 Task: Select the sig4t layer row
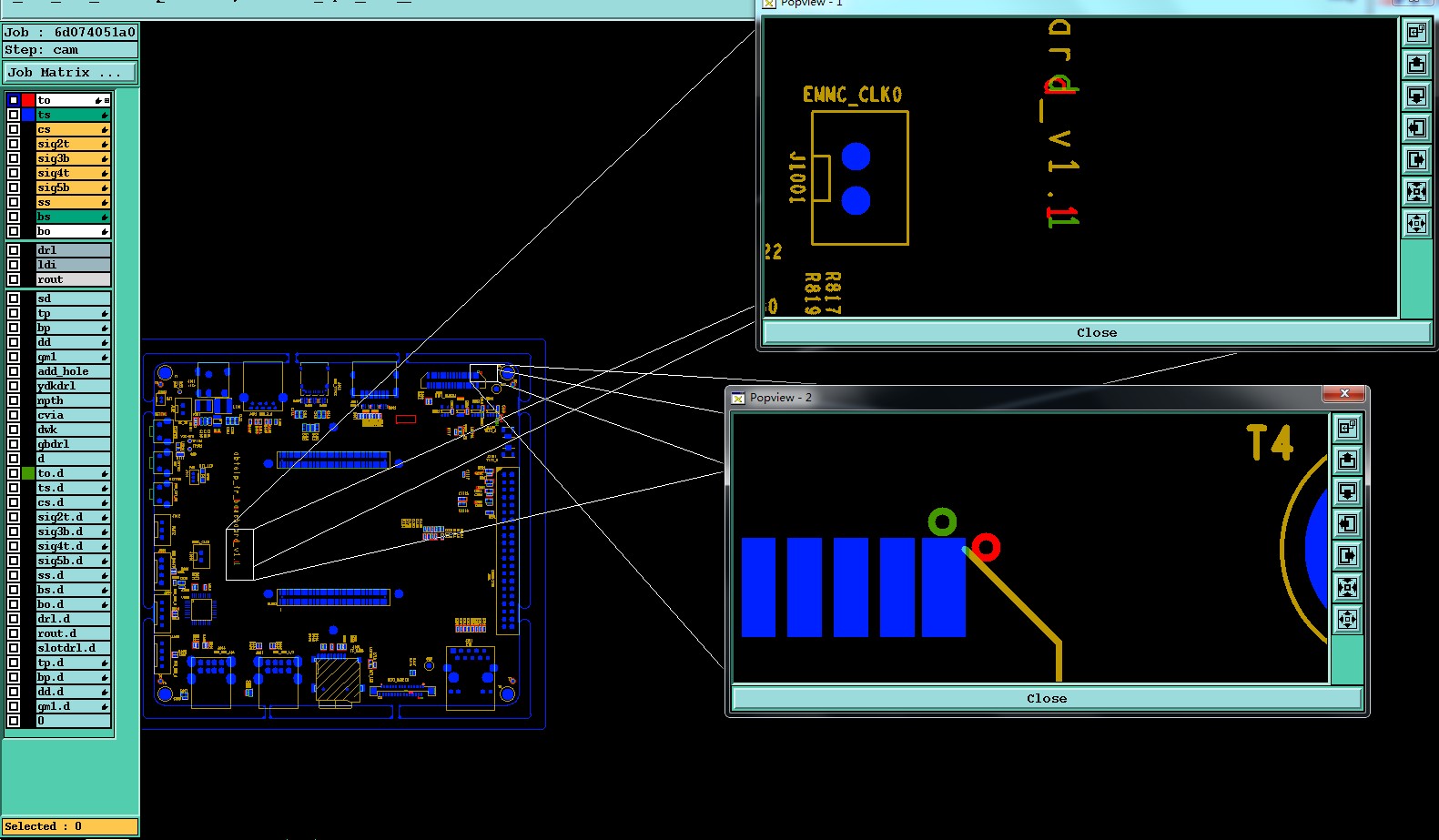73,173
